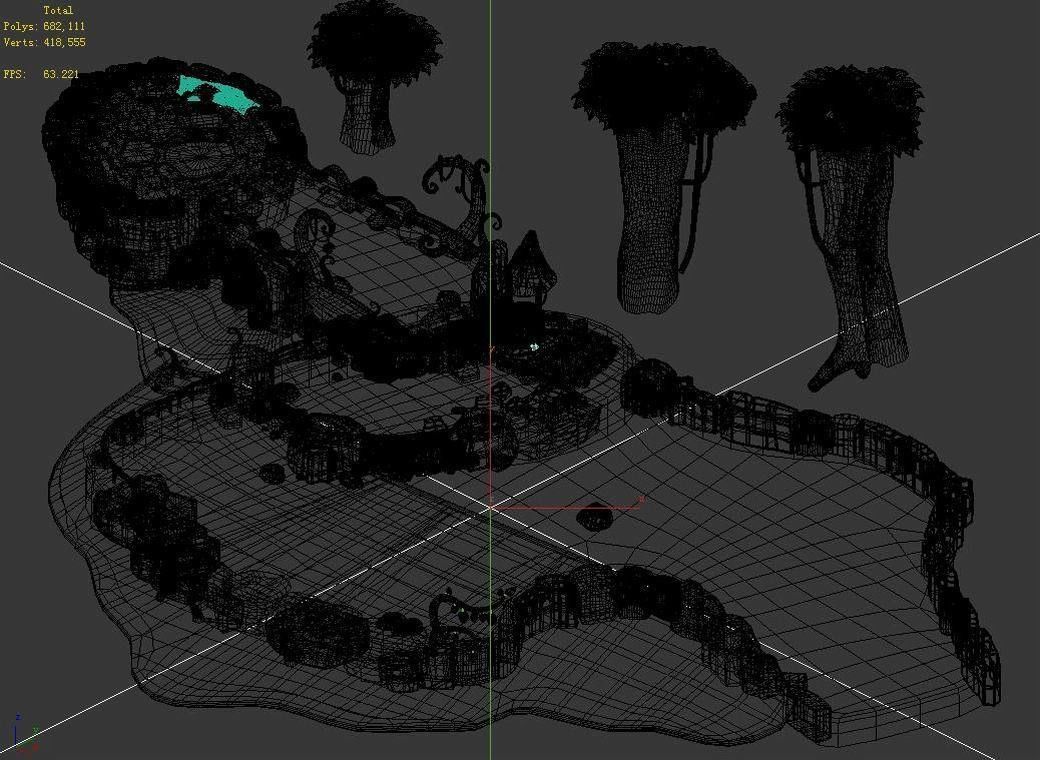Click the Polys: 682,111 statistic

coord(44,27)
